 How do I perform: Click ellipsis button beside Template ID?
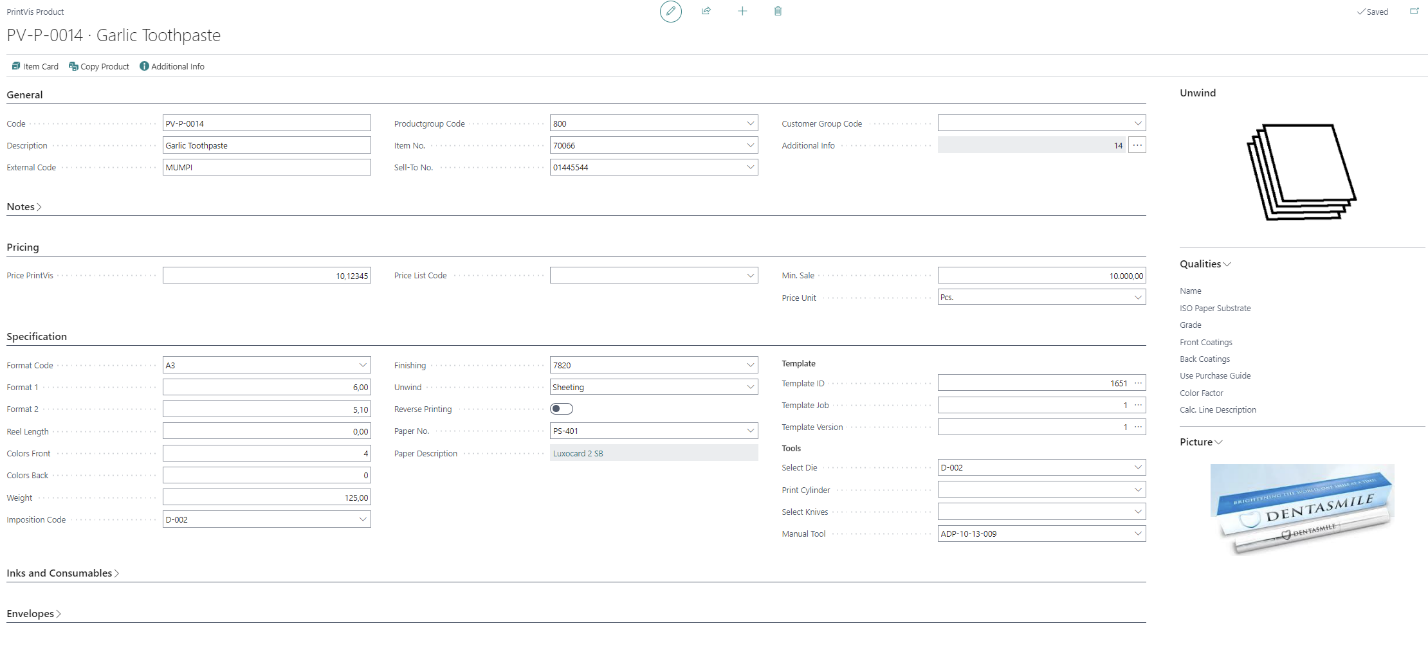coord(1137,383)
